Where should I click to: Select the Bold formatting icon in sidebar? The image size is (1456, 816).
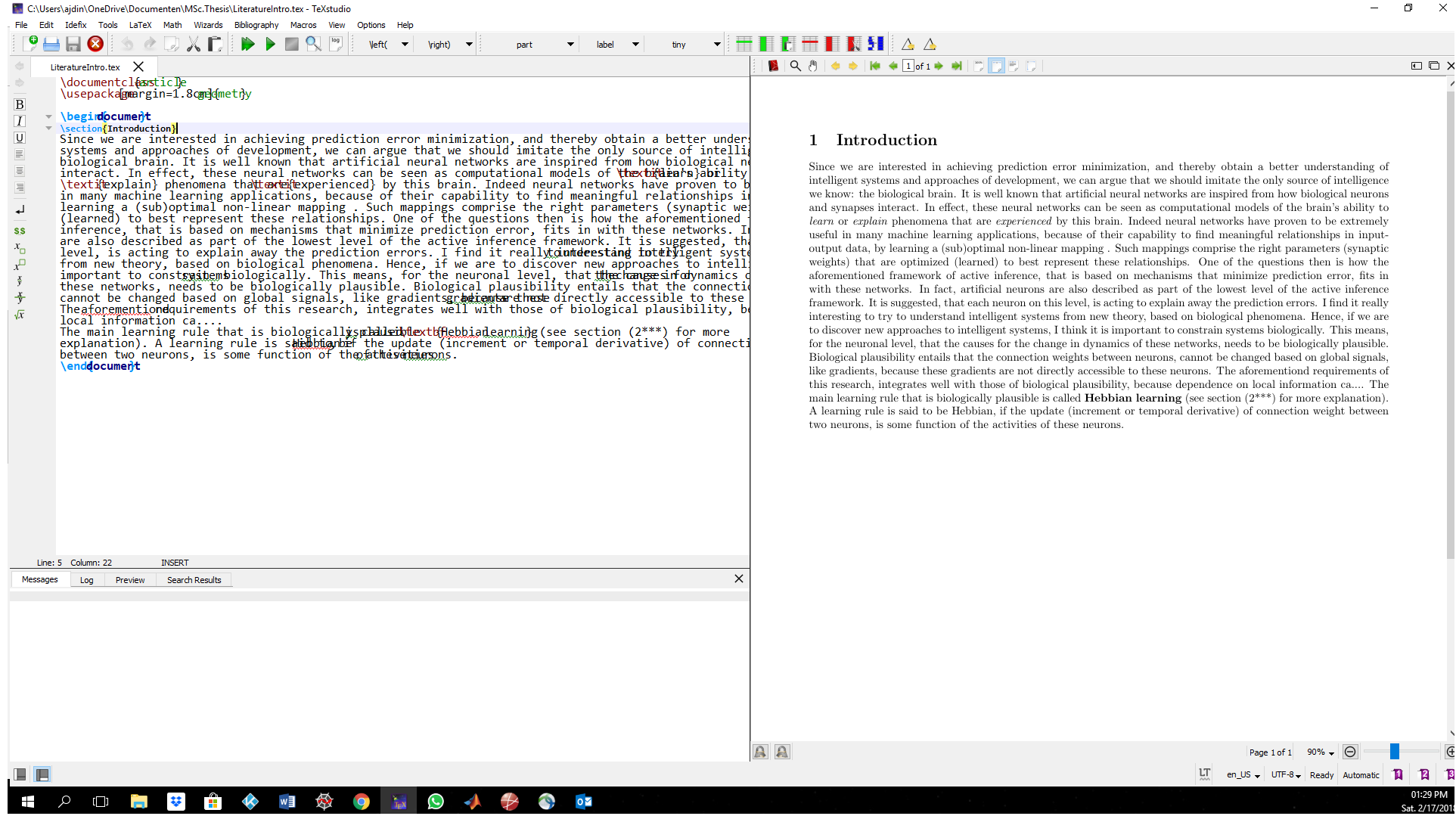coord(20,104)
